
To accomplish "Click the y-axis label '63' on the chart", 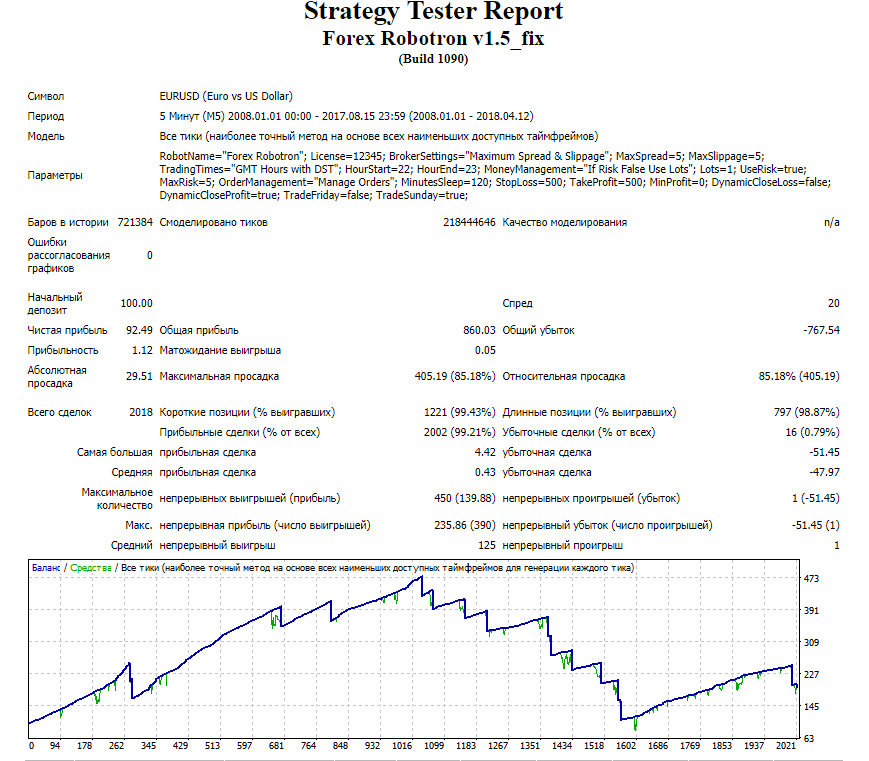I will pos(809,739).
